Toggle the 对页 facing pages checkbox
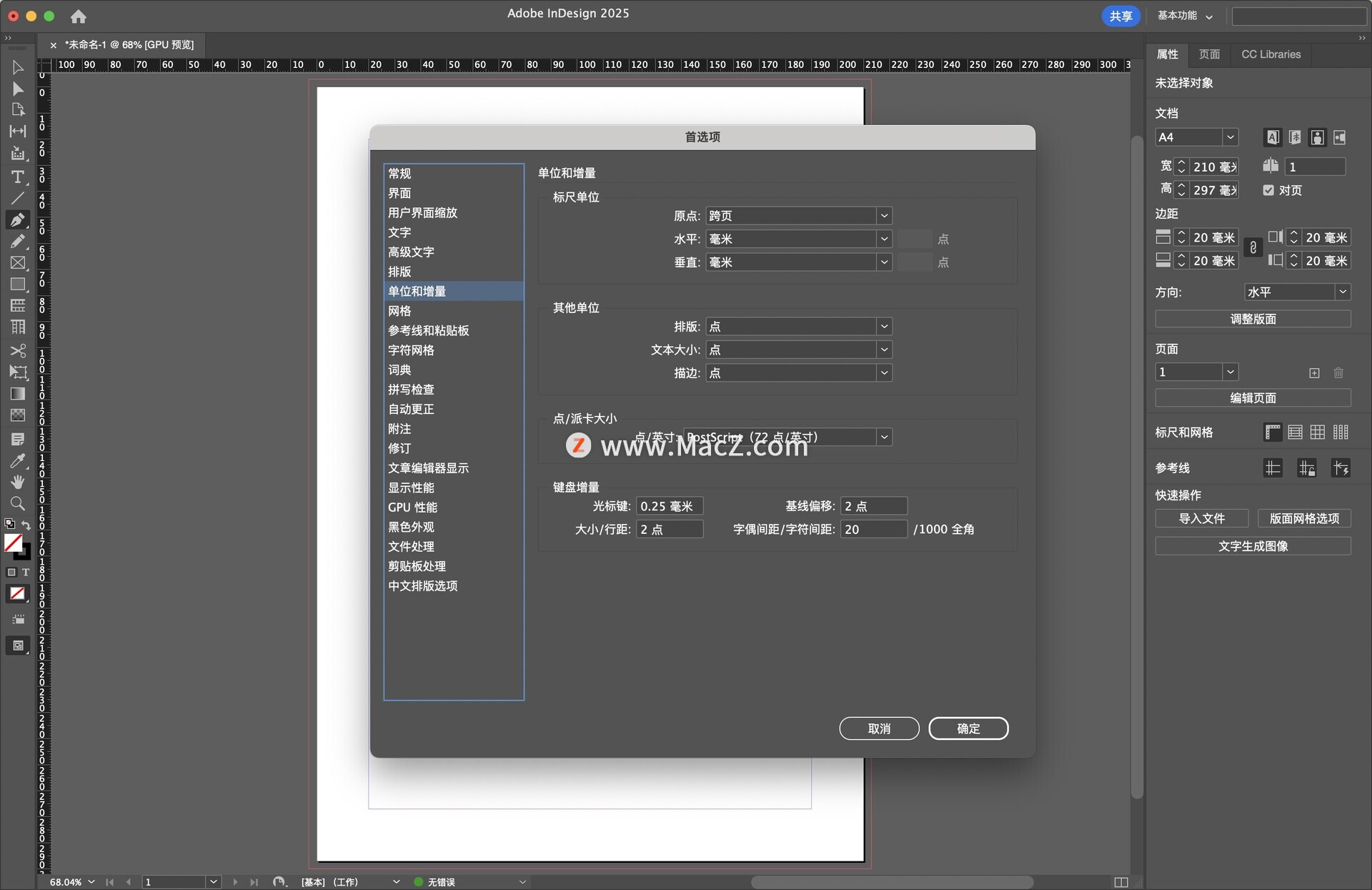Image resolution: width=1372 pixels, height=890 pixels. tap(1268, 190)
